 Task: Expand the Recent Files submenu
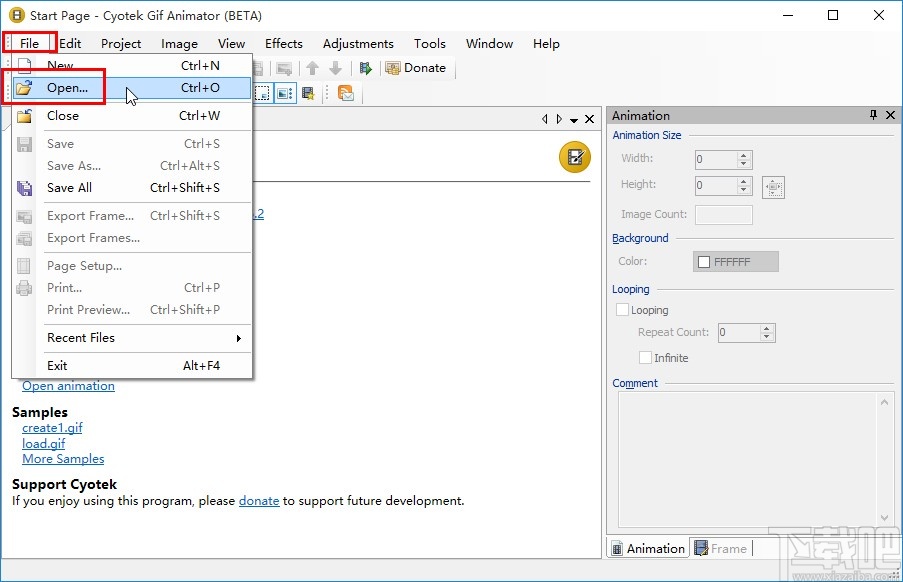pyautogui.click(x=131, y=338)
